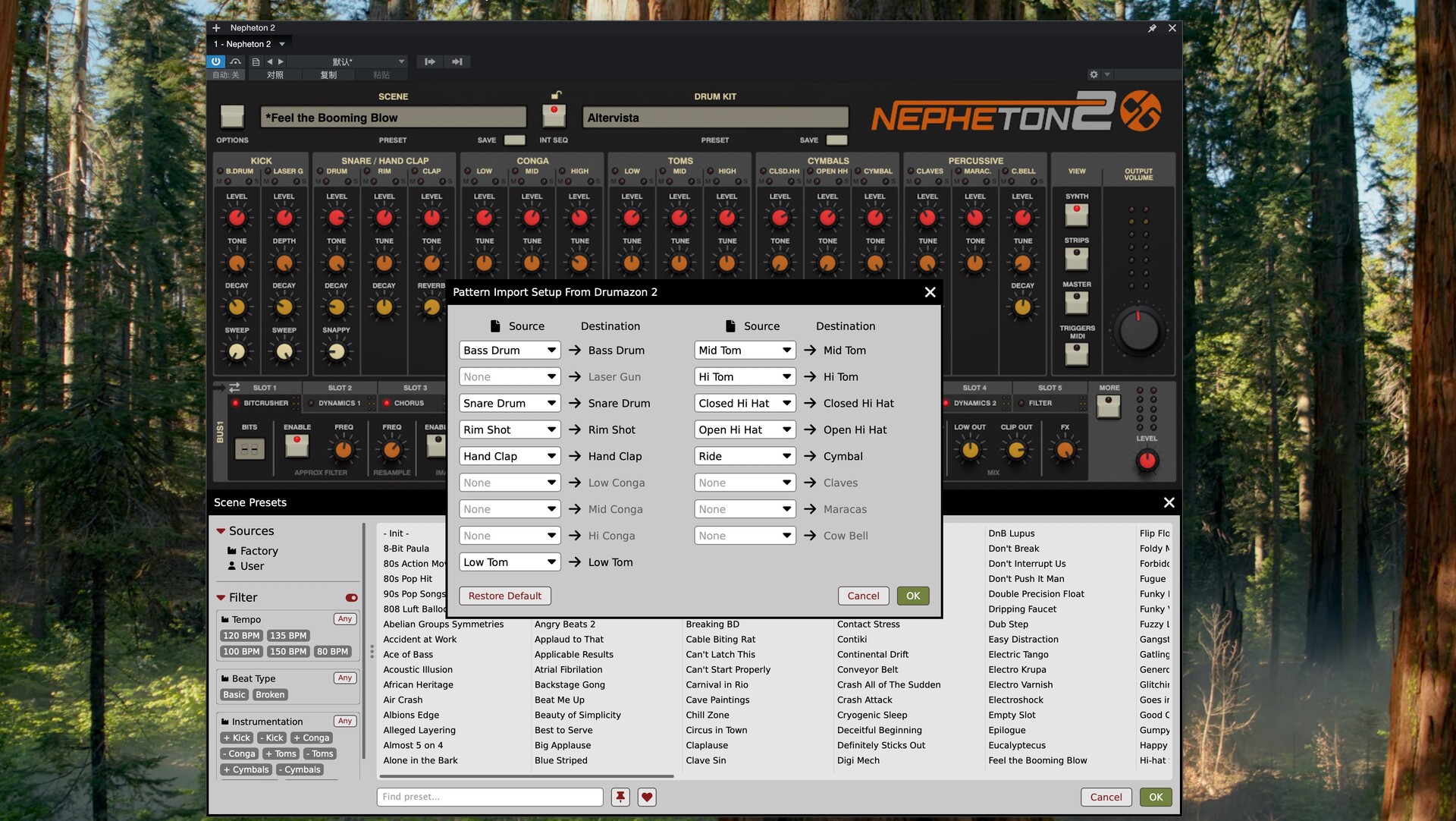Click the panel splitter dots handle
The height and width of the screenshot is (821, 1456).
(x=372, y=652)
